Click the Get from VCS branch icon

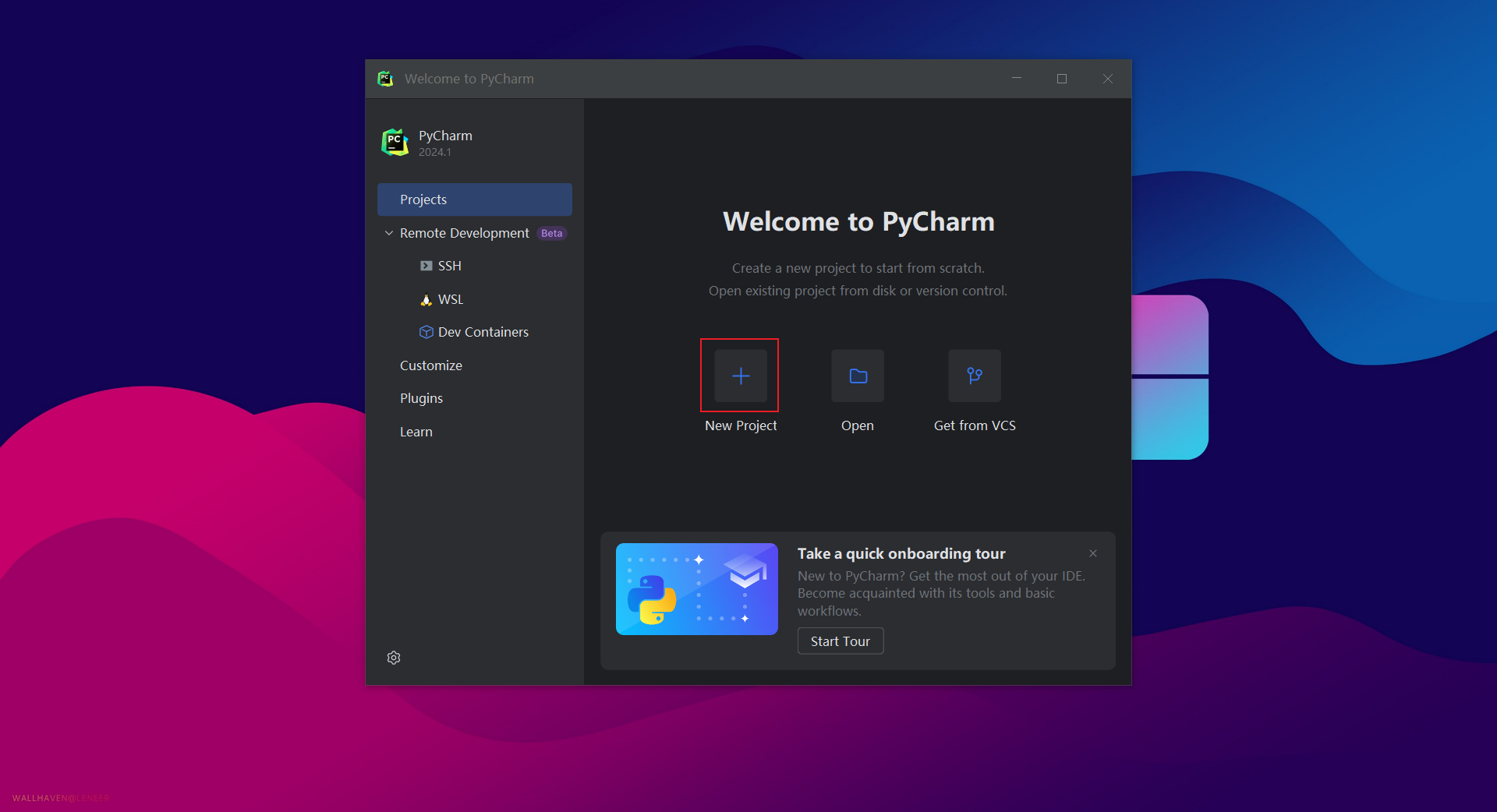coord(975,376)
